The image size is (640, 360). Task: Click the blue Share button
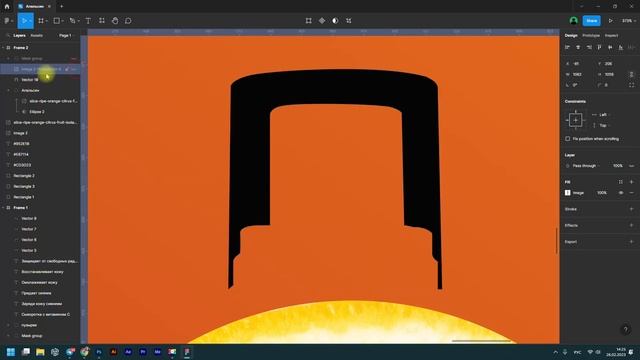coord(591,21)
